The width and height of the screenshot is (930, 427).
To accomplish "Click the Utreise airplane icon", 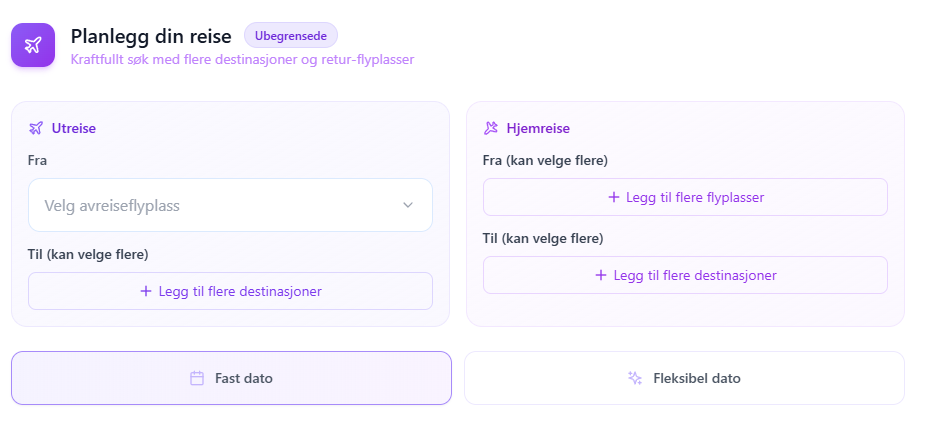I will pyautogui.click(x=36, y=128).
